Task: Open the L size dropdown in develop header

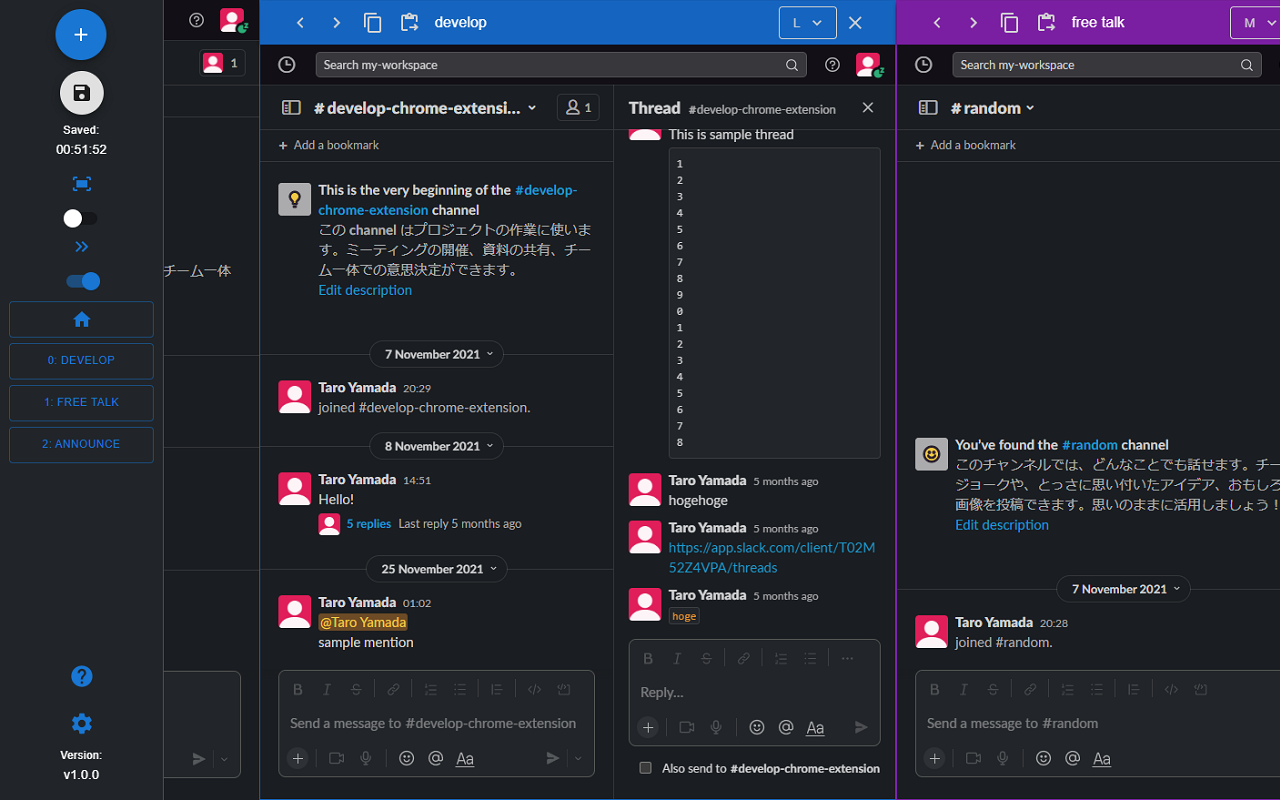Action: click(x=807, y=22)
